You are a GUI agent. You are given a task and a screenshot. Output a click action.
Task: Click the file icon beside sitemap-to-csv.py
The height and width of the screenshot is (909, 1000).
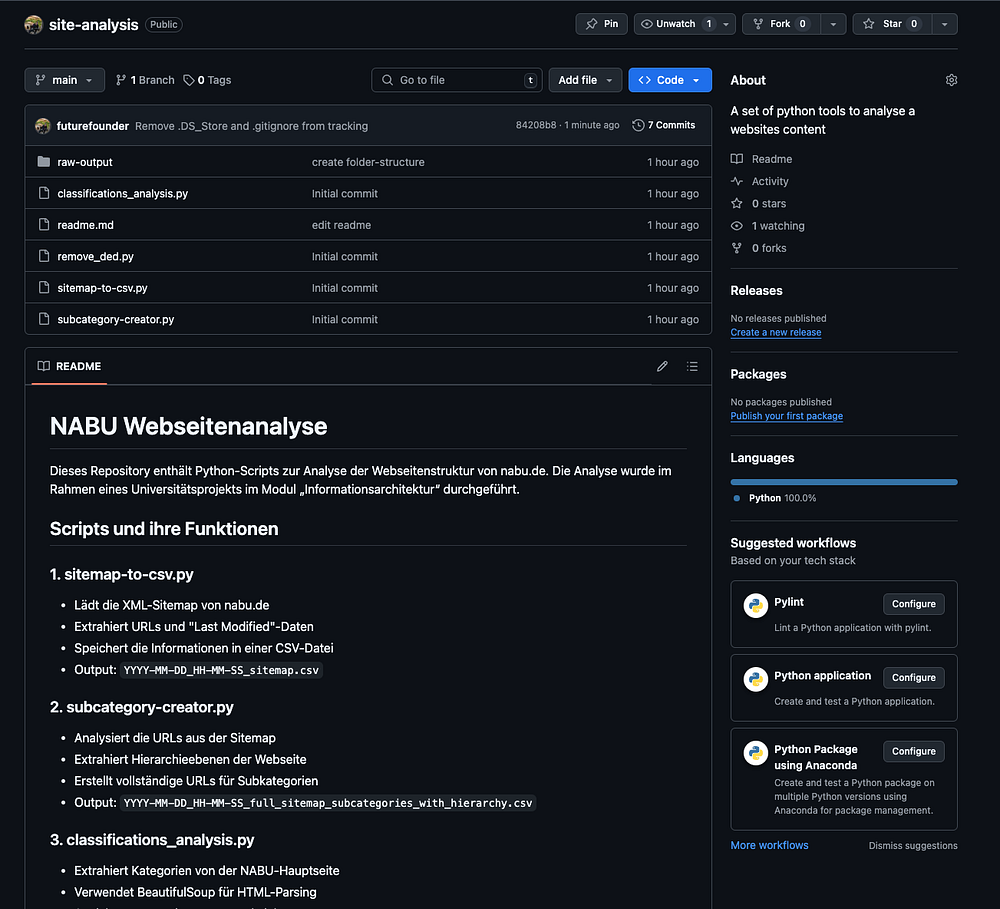tap(43, 287)
